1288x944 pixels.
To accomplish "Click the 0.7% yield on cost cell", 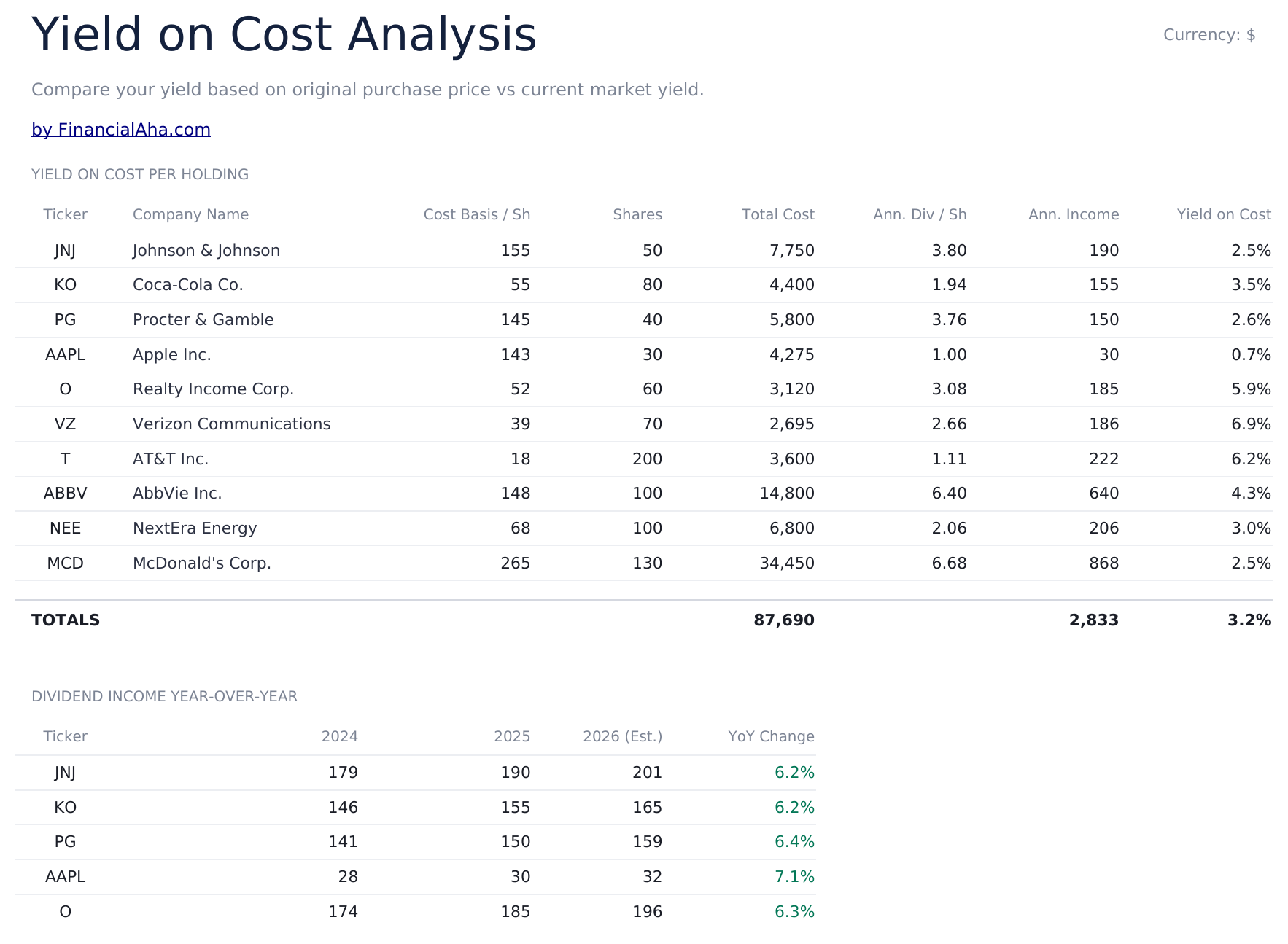I will click(1252, 355).
